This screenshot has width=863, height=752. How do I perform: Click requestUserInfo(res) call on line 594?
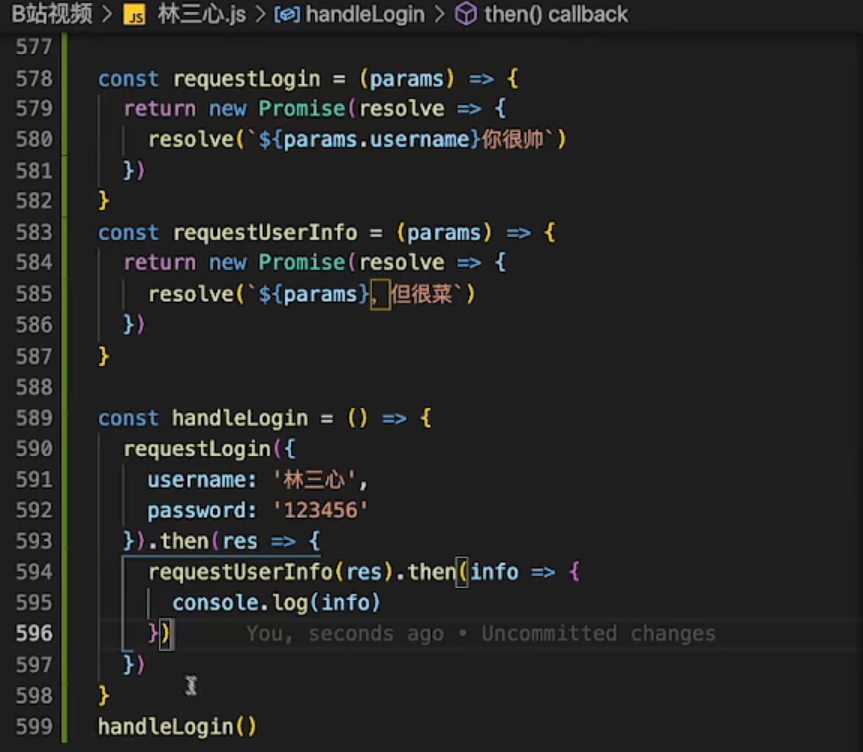pyautogui.click(x=270, y=572)
